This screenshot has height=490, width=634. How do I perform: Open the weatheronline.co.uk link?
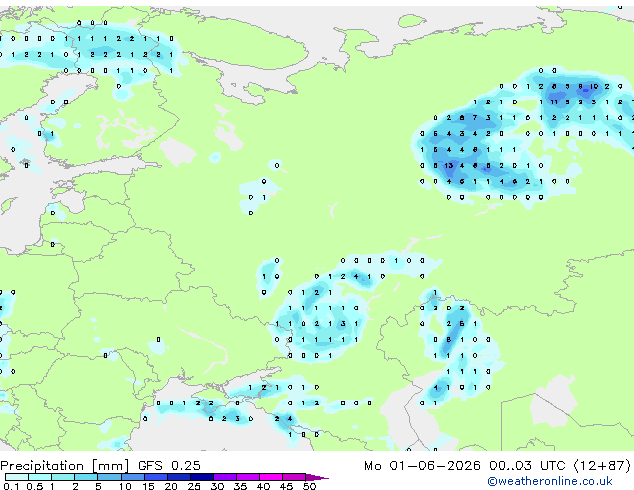coord(550,481)
